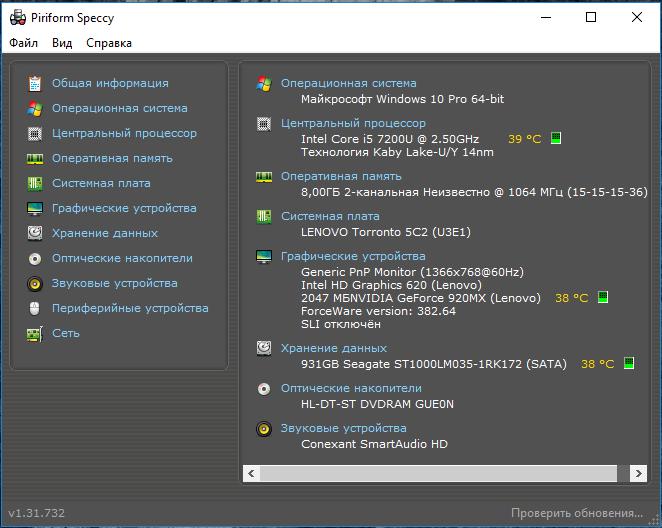This screenshot has height=528, width=662.
Task: Click the disc icon in summary panel
Action: [x=264, y=388]
